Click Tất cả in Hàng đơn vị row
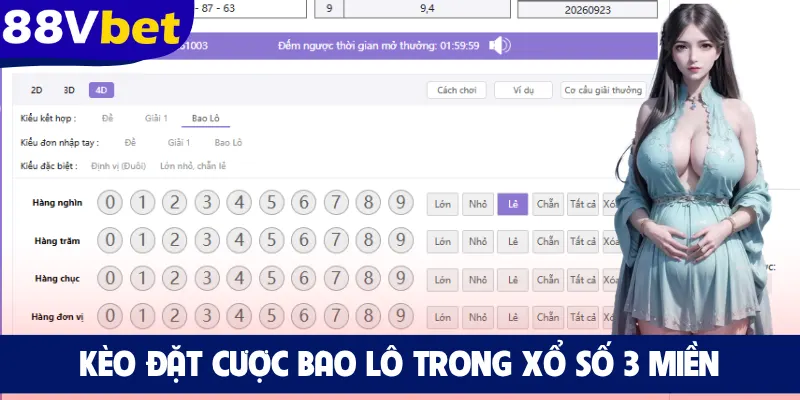This screenshot has width=800, height=400. [x=583, y=318]
